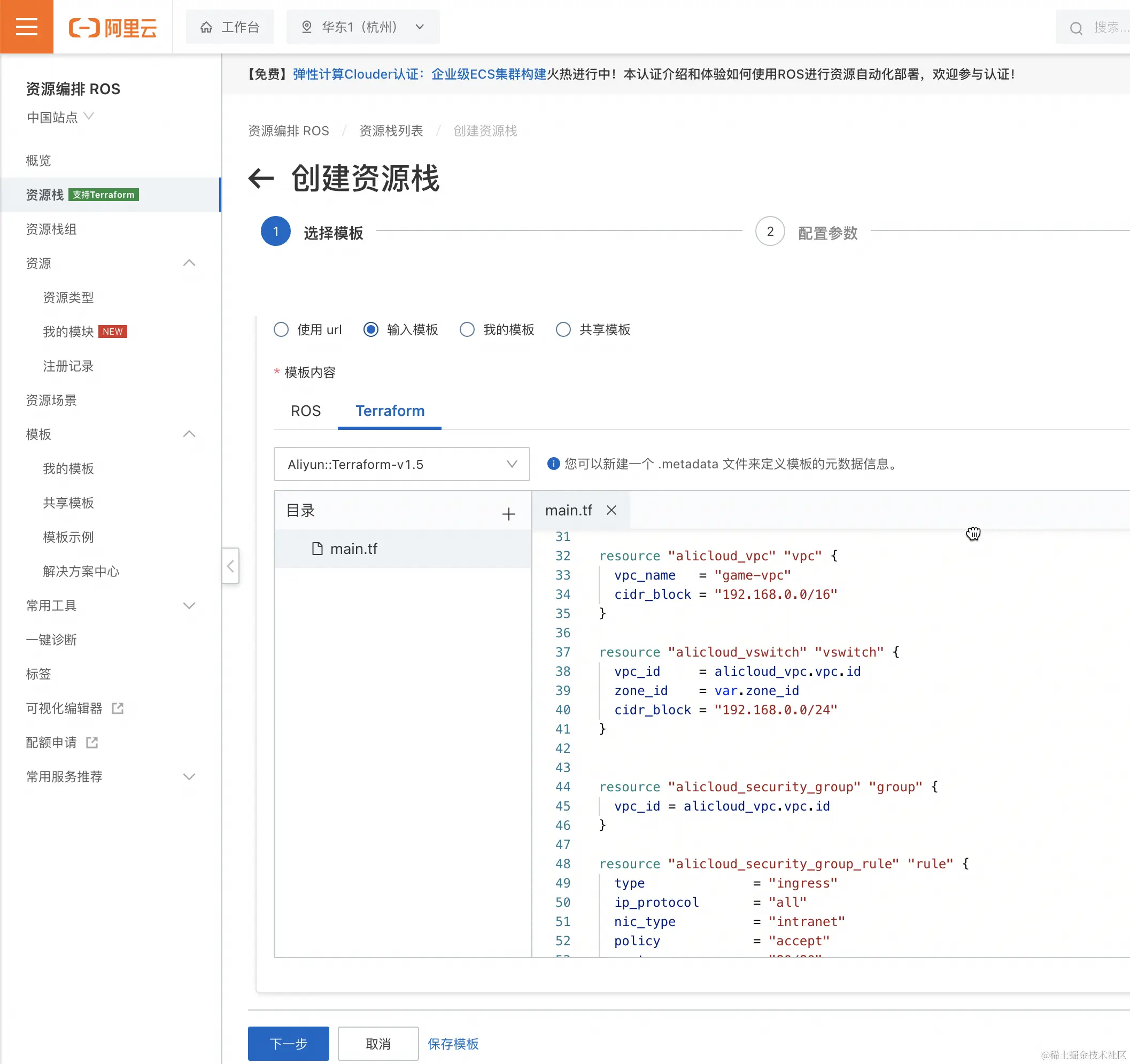Click the 下一步 button

pyautogui.click(x=288, y=1043)
